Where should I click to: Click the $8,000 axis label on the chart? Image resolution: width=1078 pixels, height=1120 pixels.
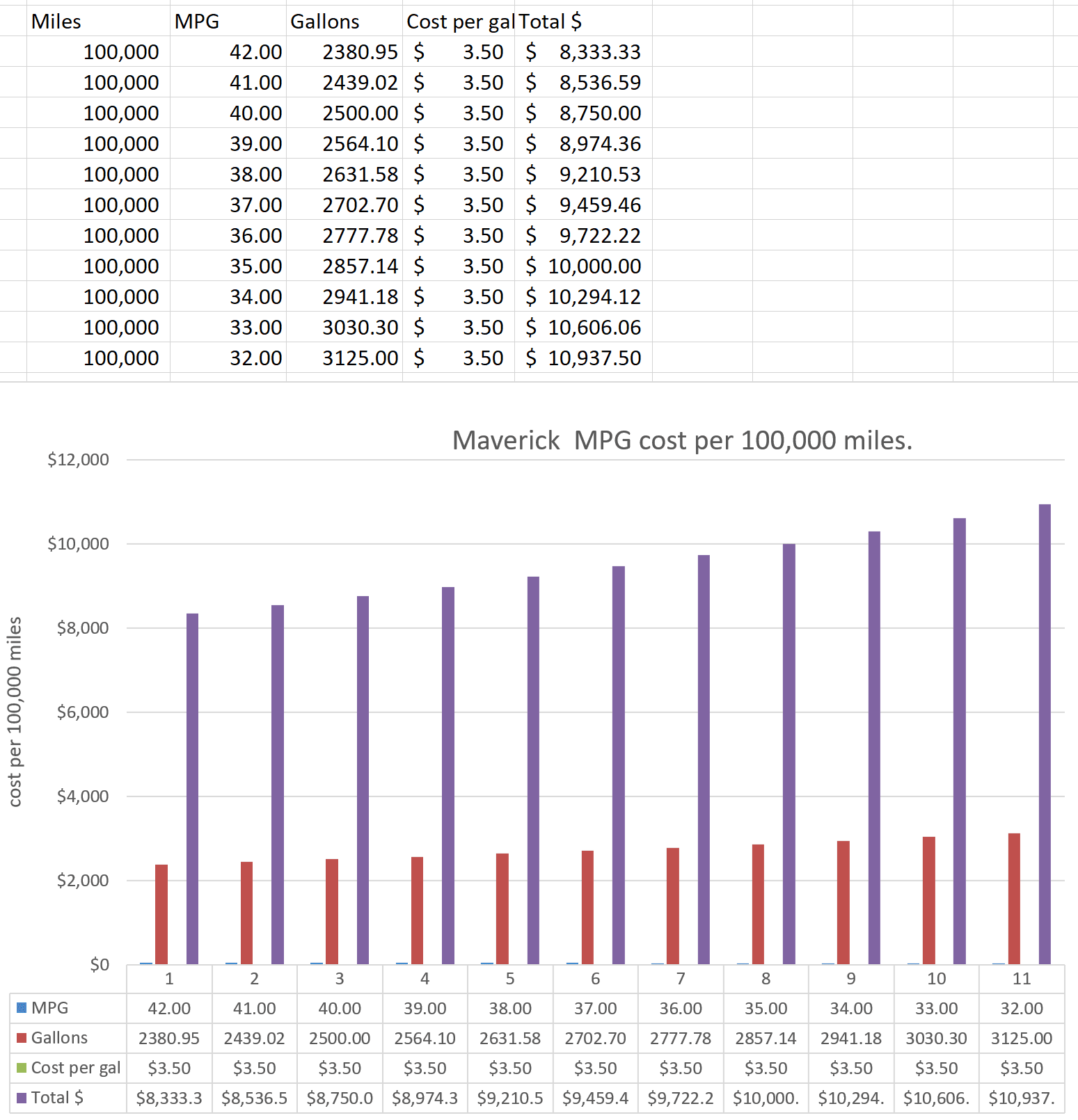(x=83, y=628)
